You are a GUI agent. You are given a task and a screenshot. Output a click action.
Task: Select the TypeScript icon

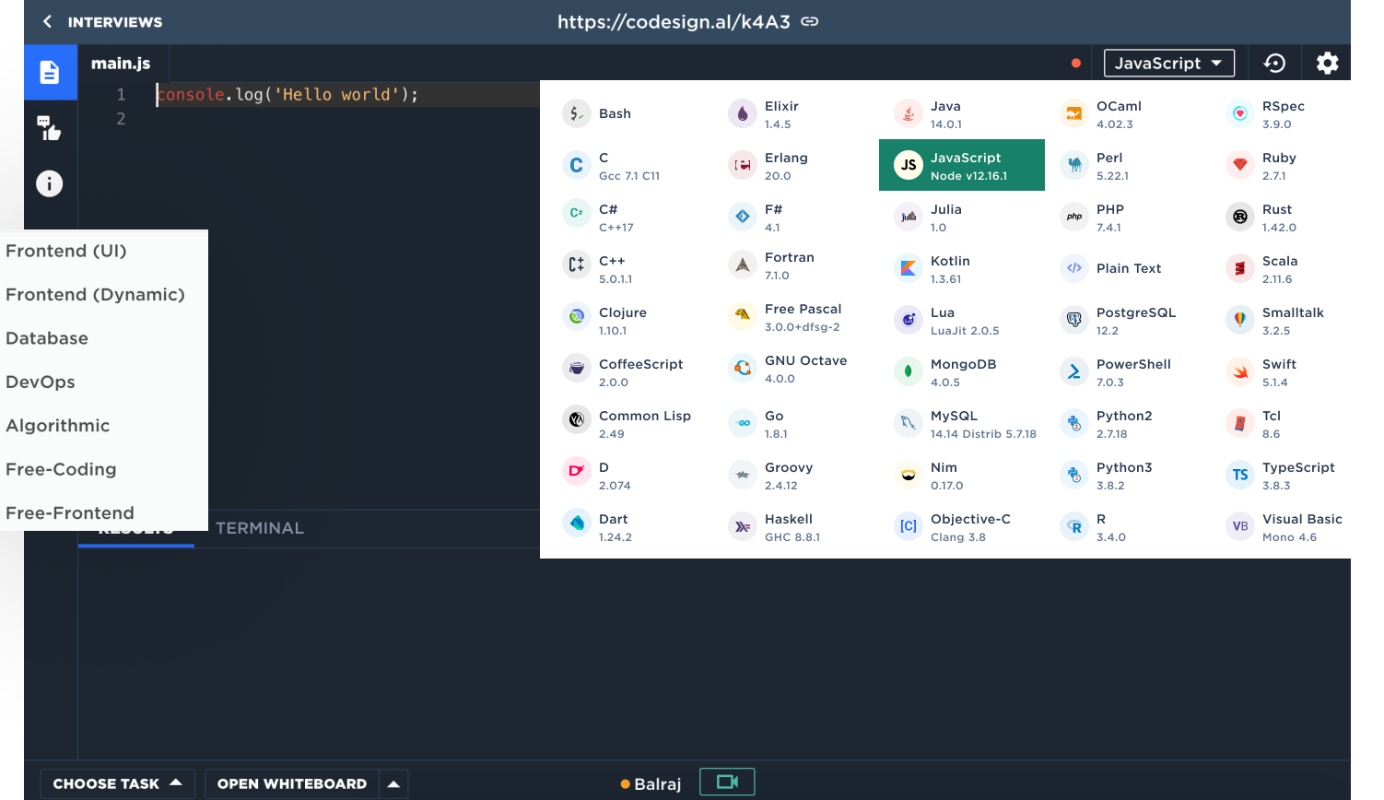click(x=1240, y=475)
